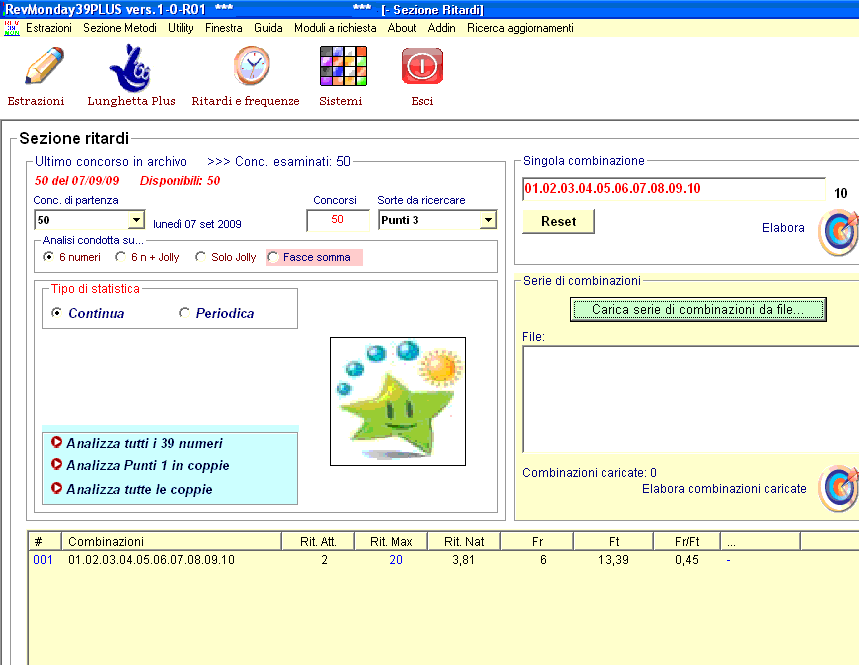
Task: Open the Addin menu
Action: [x=441, y=28]
